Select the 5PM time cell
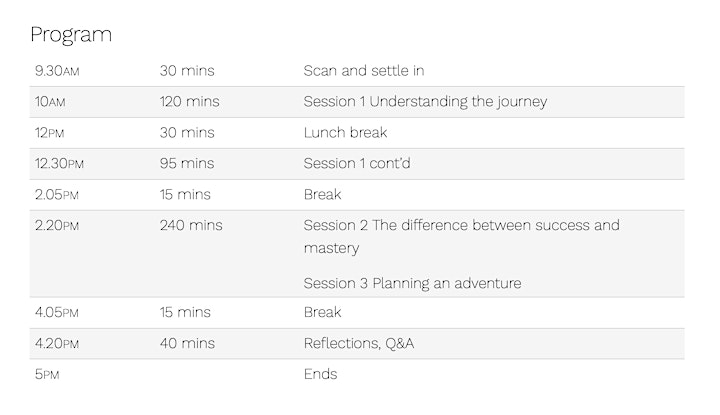720x415 pixels. point(47,374)
